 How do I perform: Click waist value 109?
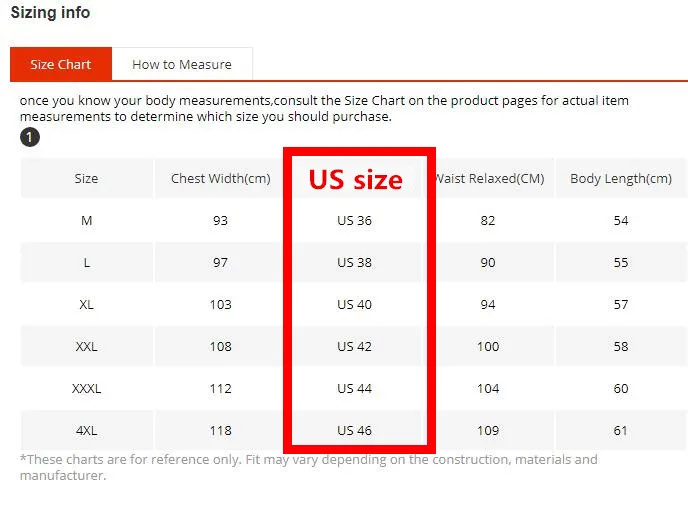[488, 430]
